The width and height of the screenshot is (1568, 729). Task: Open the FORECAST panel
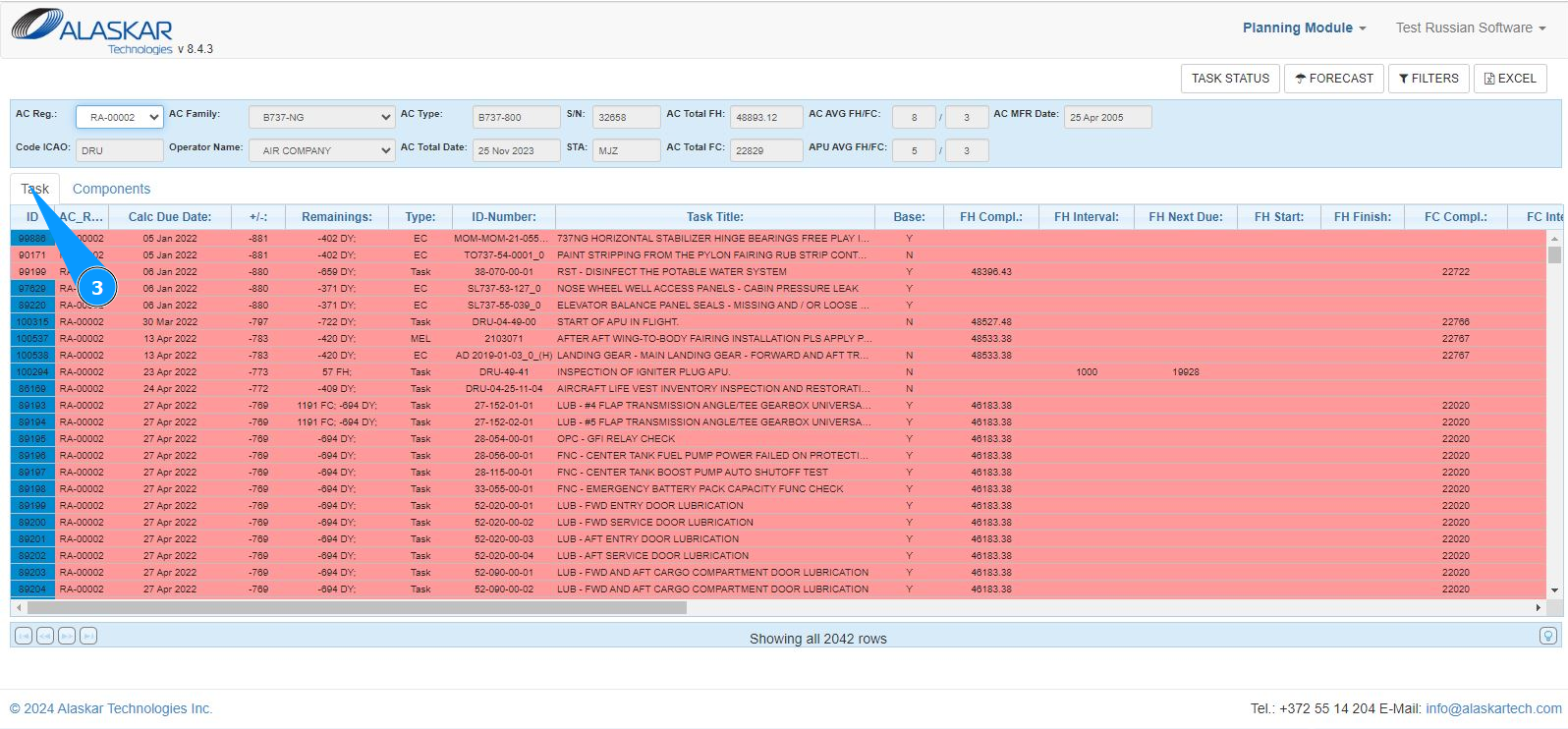1334,79
